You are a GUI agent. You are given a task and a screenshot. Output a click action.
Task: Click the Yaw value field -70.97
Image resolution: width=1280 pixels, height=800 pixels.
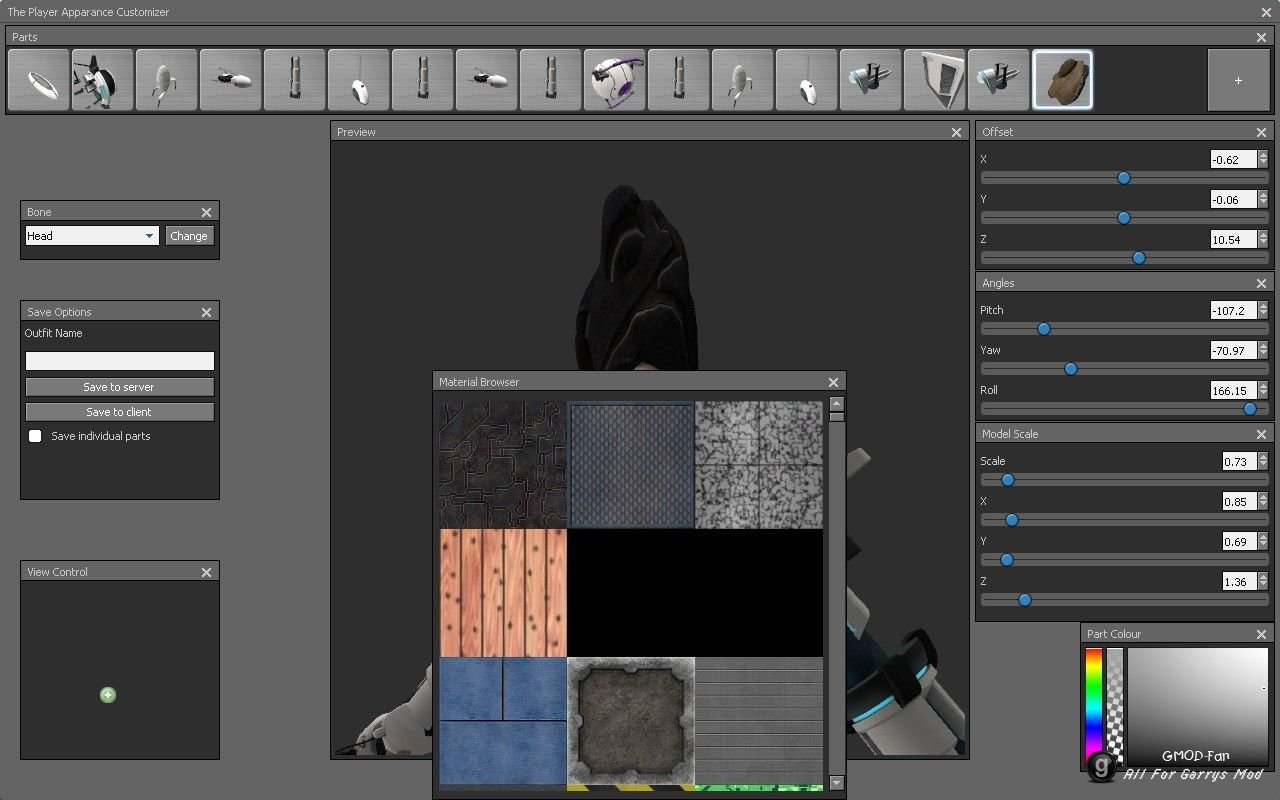[1233, 350]
